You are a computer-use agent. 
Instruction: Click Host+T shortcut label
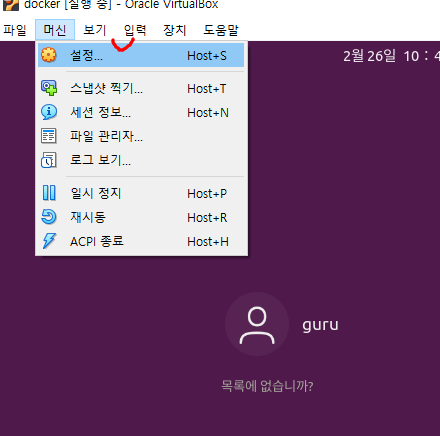pos(207,89)
